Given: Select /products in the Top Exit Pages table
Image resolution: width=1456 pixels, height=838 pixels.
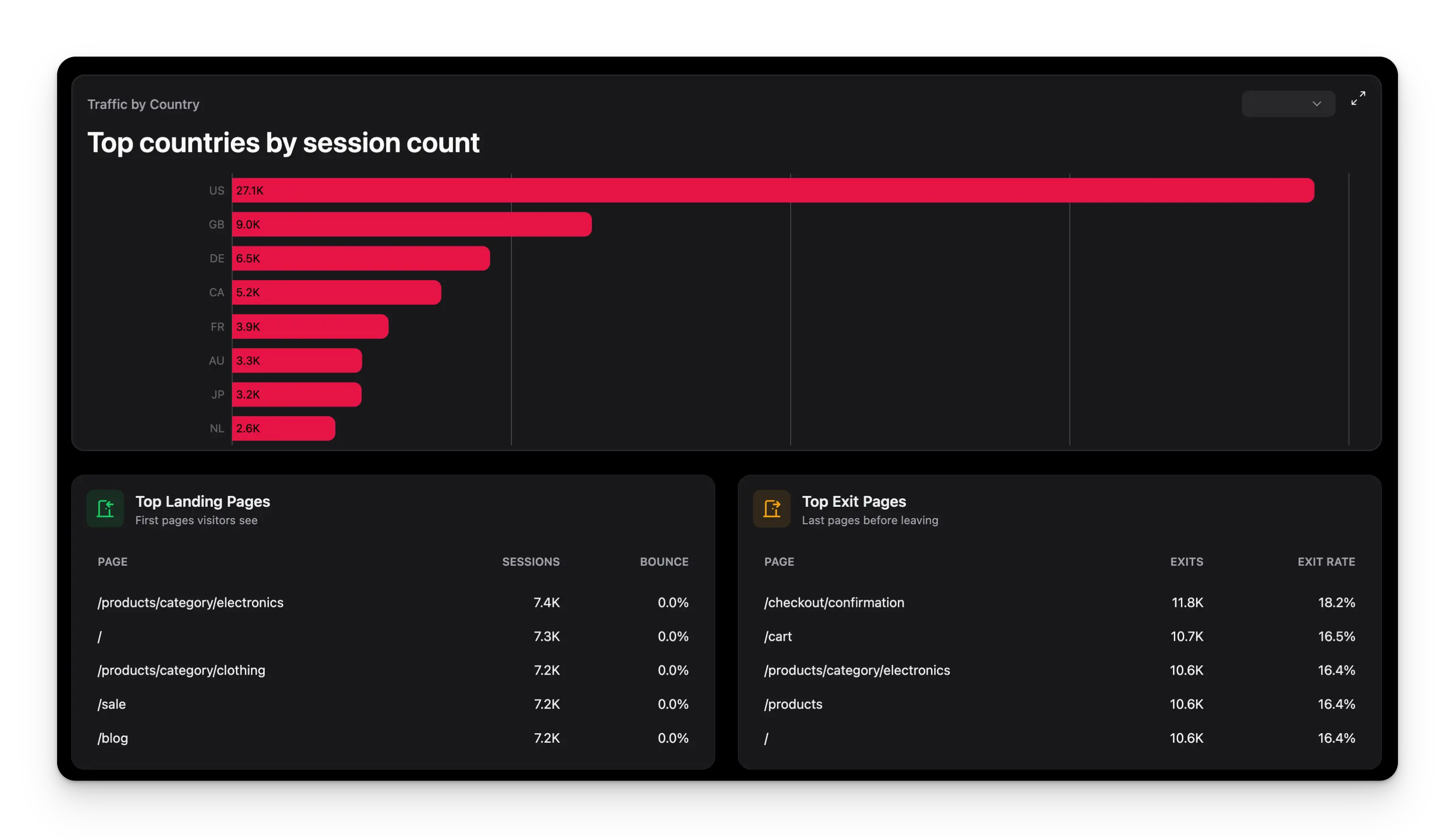Looking at the screenshot, I should click(793, 704).
